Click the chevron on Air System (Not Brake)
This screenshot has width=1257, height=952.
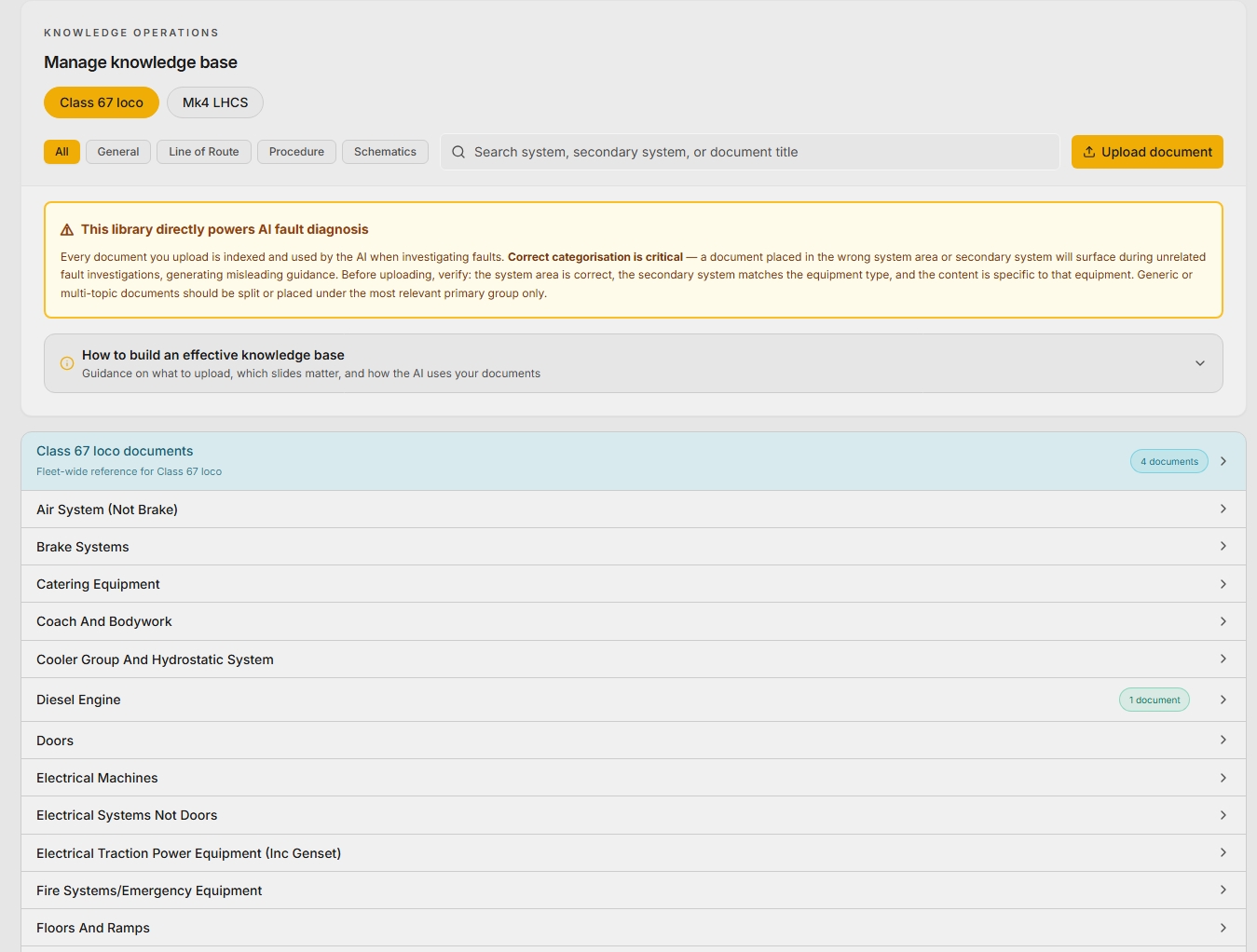1223,509
